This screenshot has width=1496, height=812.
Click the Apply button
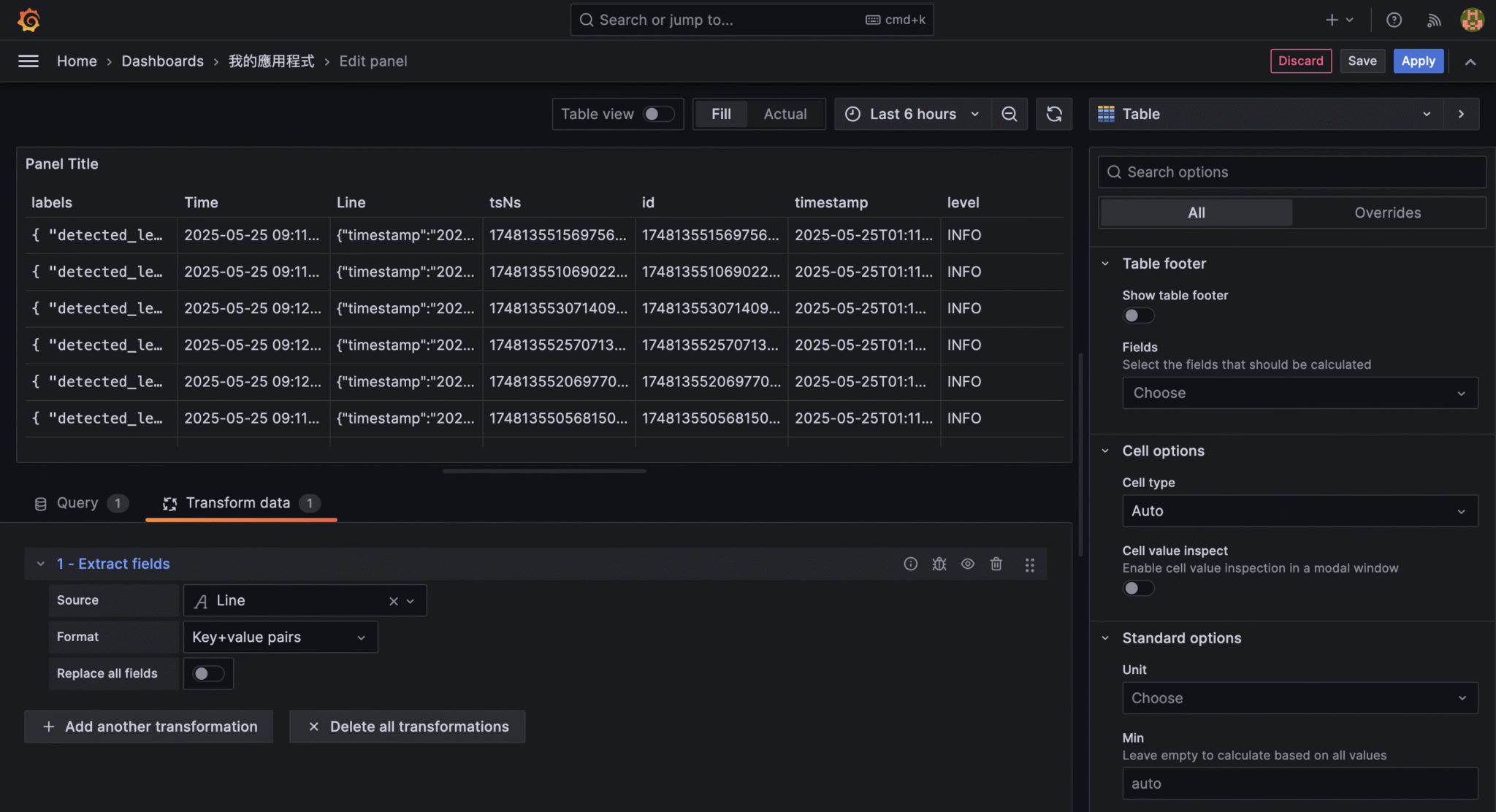1417,61
